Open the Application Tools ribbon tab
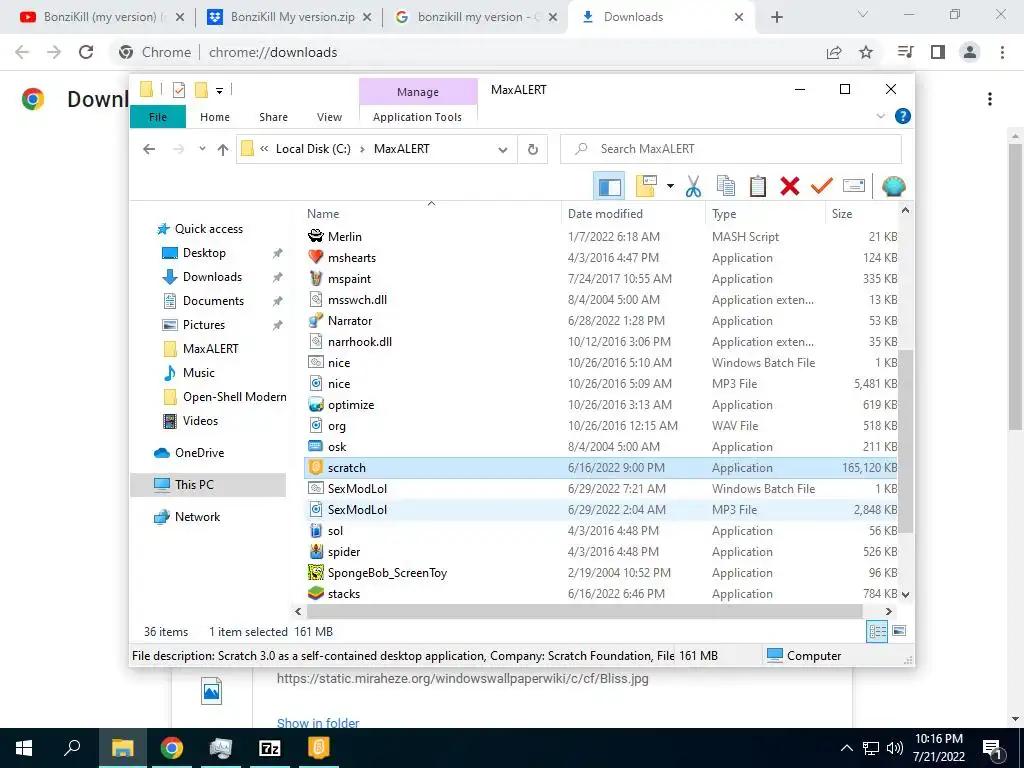1024x768 pixels. point(417,117)
